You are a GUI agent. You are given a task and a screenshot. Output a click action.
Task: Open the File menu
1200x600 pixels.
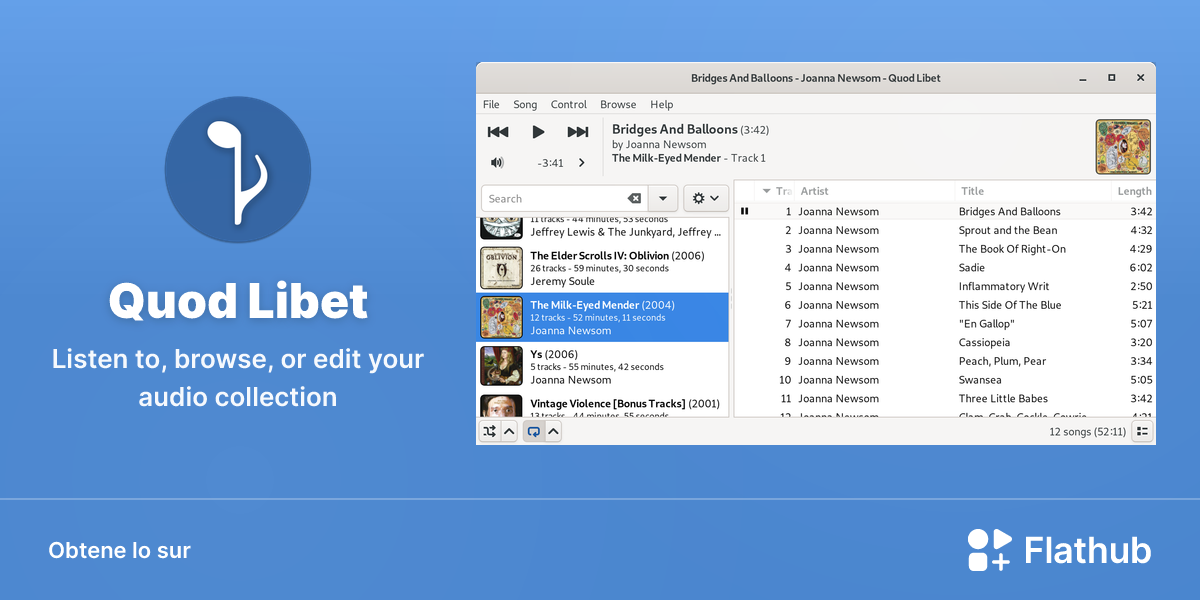[x=491, y=104]
